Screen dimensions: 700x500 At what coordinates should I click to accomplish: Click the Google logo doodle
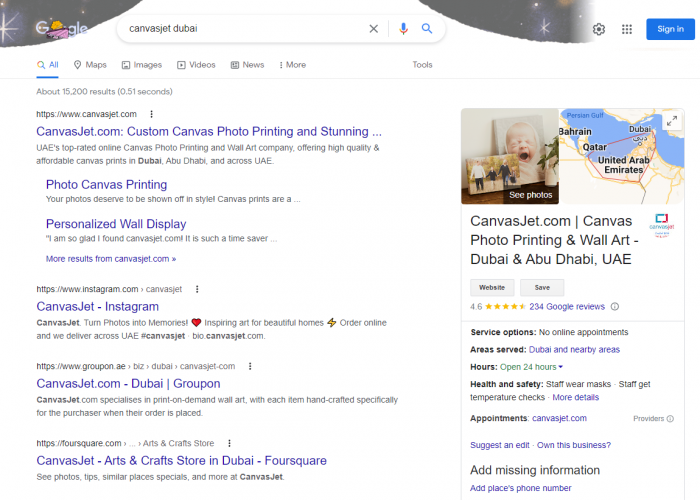(62, 29)
